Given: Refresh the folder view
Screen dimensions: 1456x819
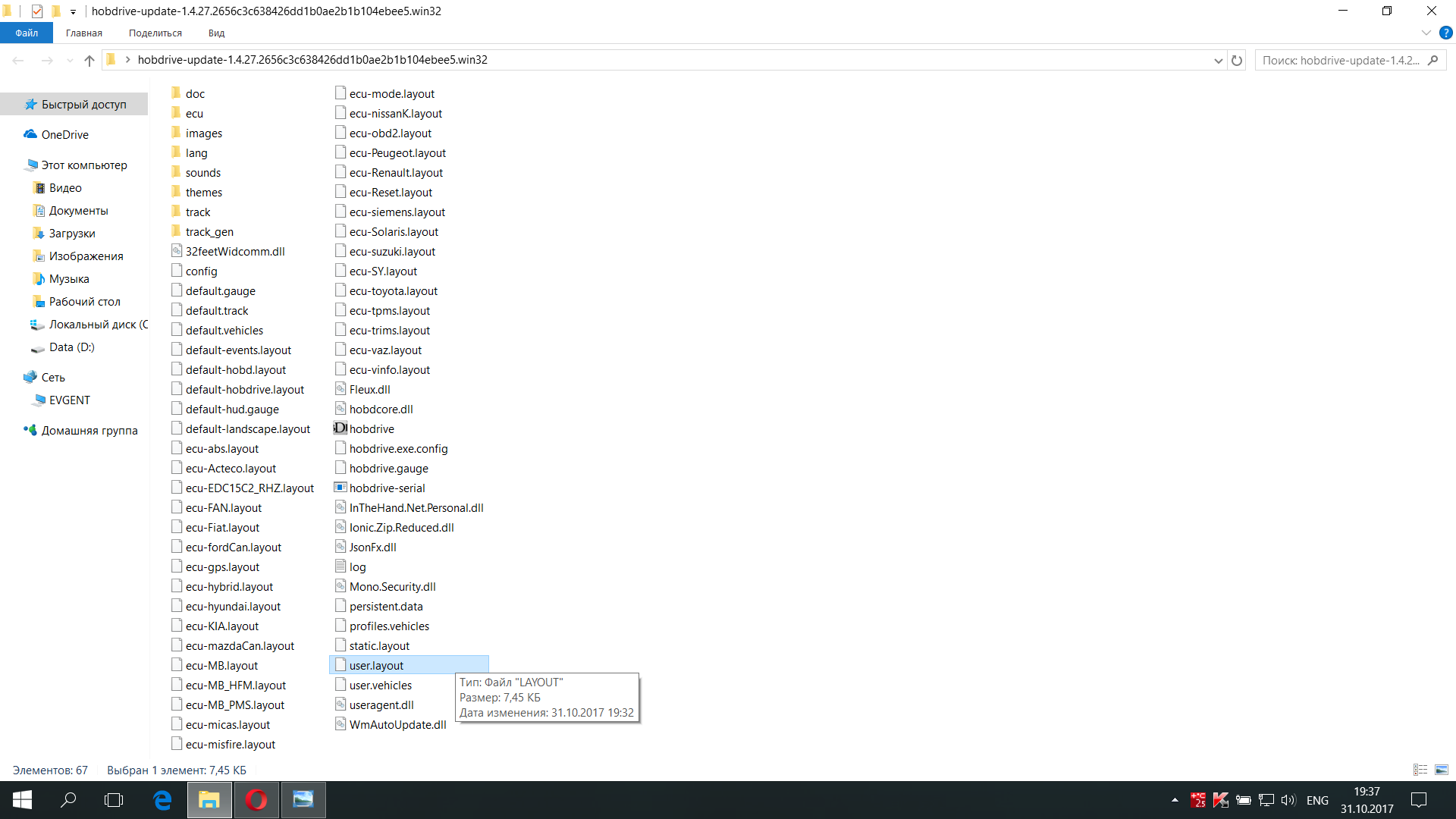Looking at the screenshot, I should pos(1237,61).
